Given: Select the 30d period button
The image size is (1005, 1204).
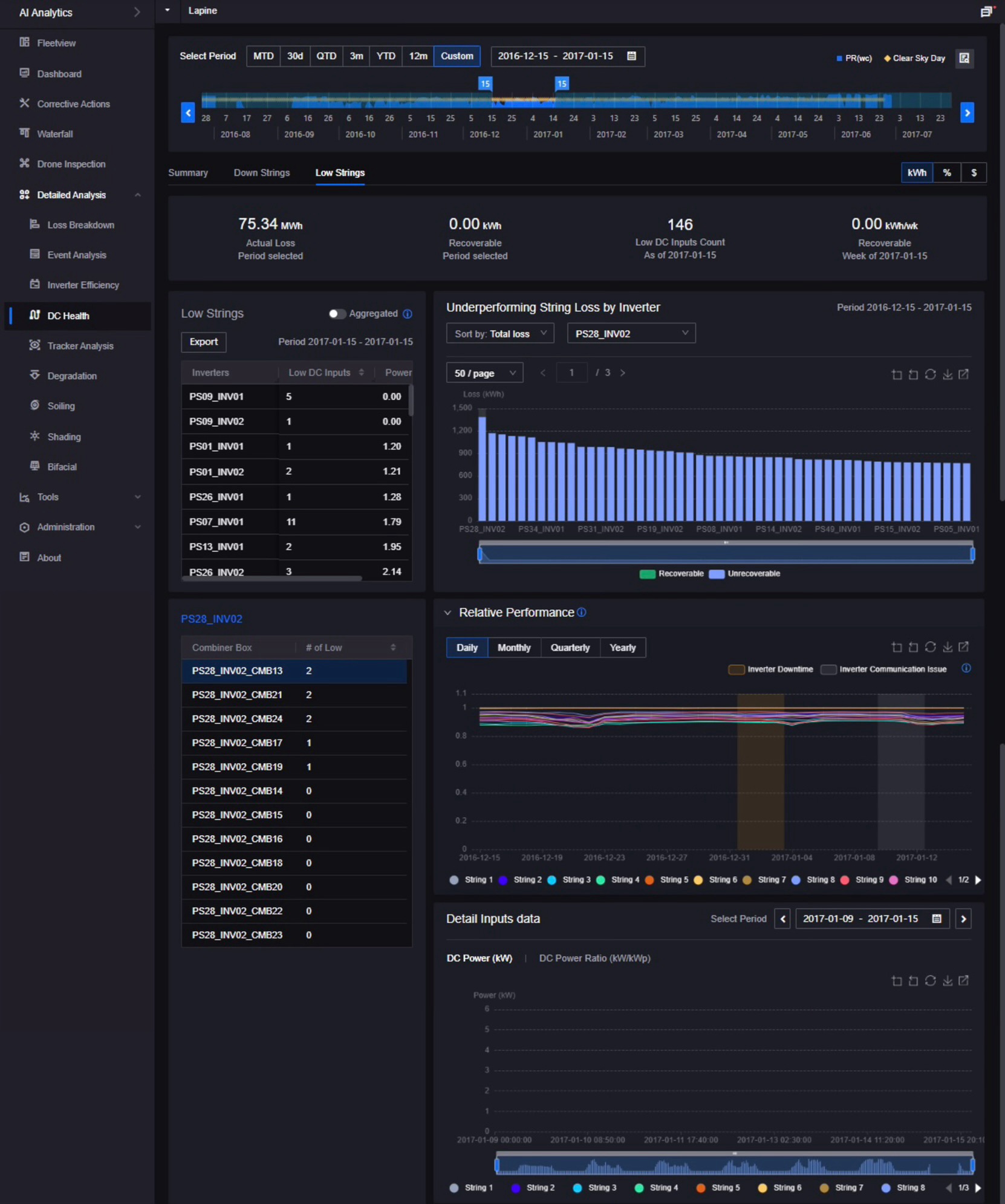Looking at the screenshot, I should (x=295, y=56).
